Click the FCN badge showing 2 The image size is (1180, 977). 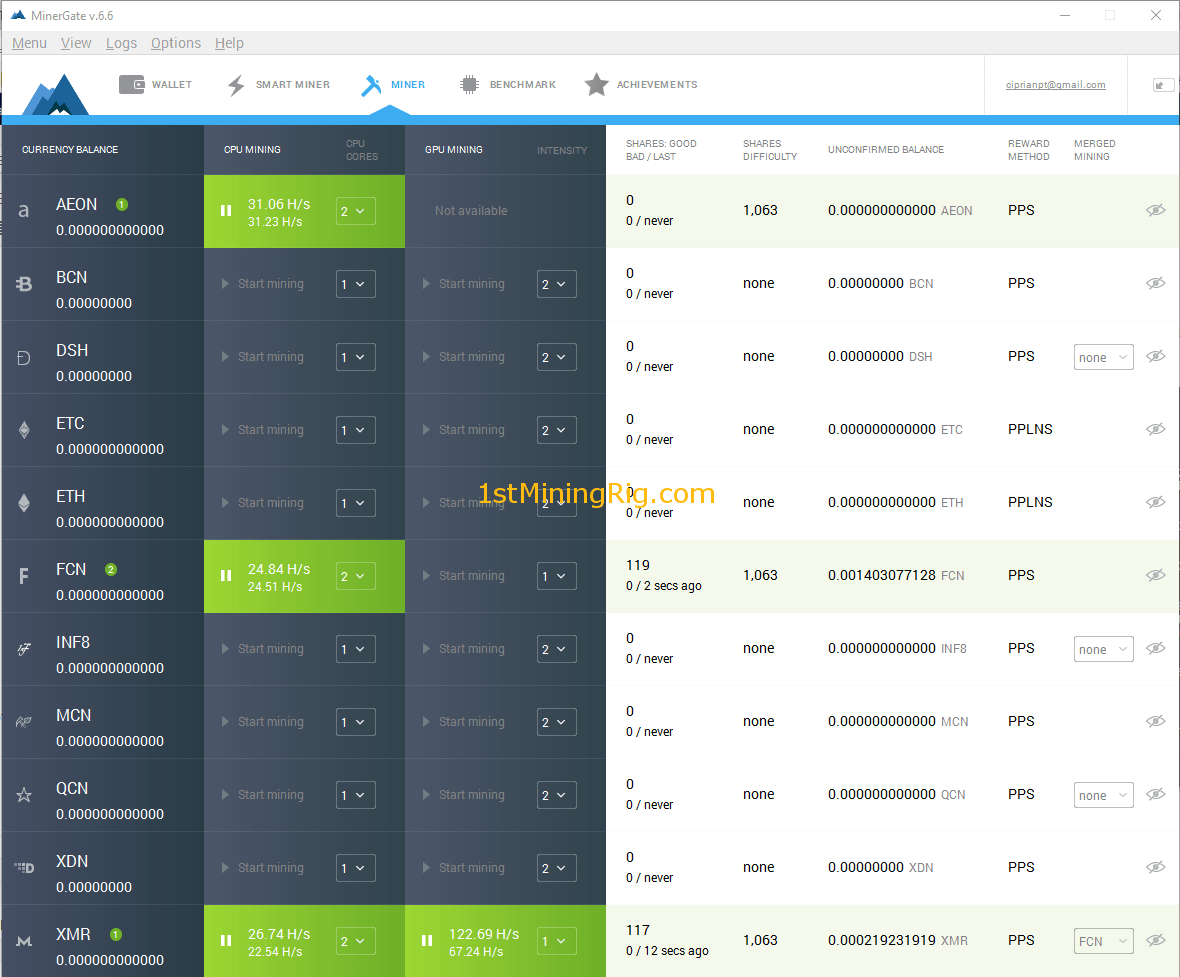coord(111,569)
